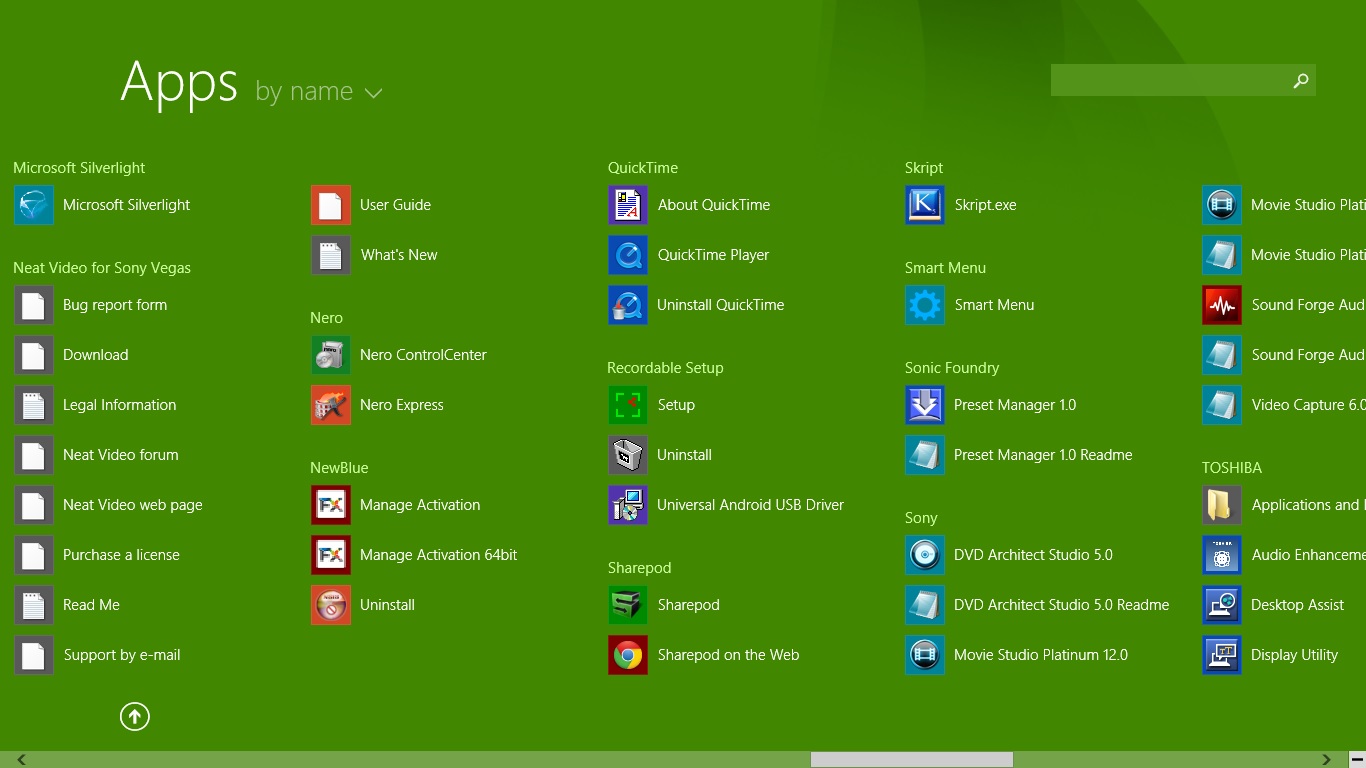Click the scrollbar left arrow
The image size is (1366, 768).
[x=21, y=760]
